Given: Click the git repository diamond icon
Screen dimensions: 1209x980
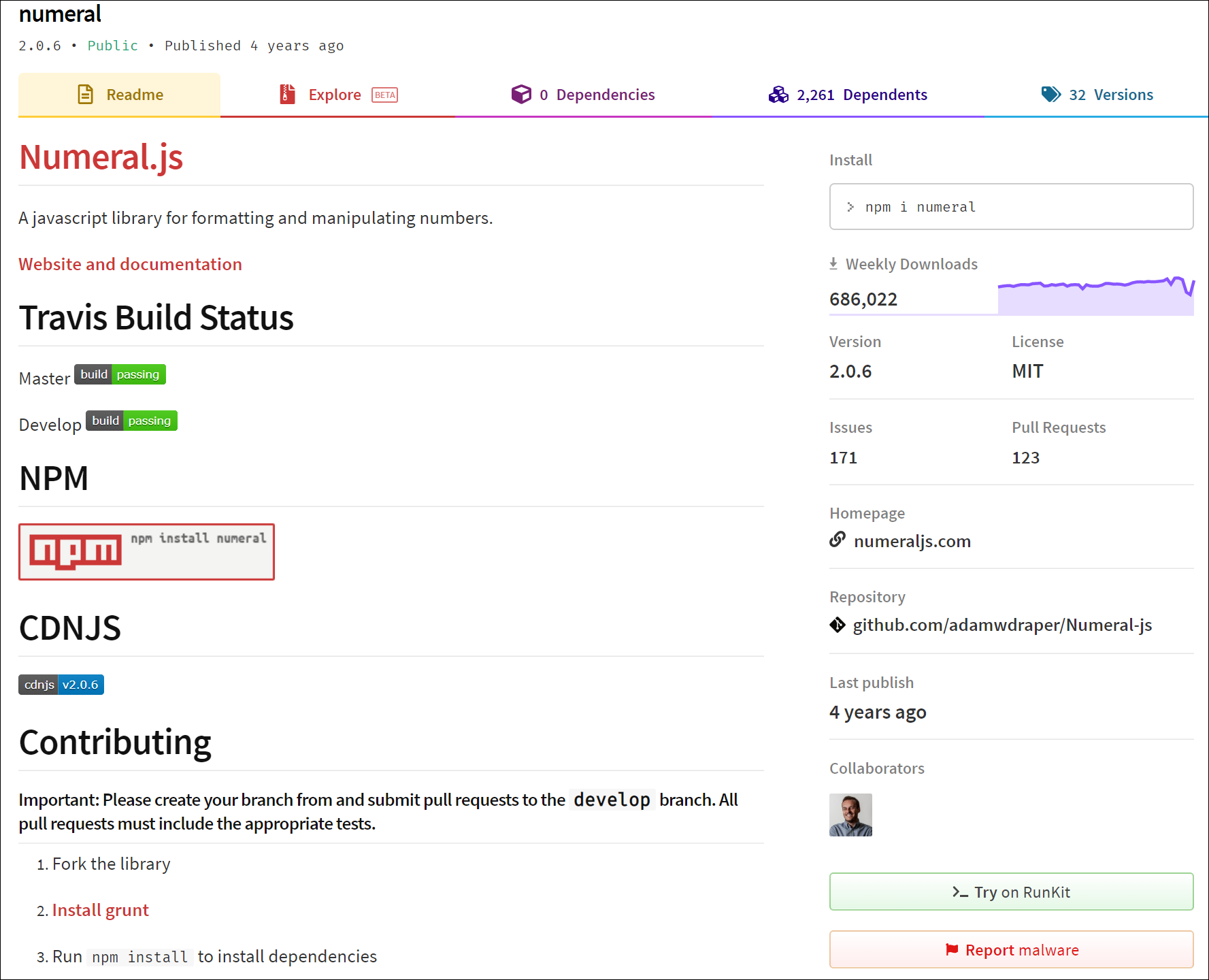Looking at the screenshot, I should coord(838,625).
